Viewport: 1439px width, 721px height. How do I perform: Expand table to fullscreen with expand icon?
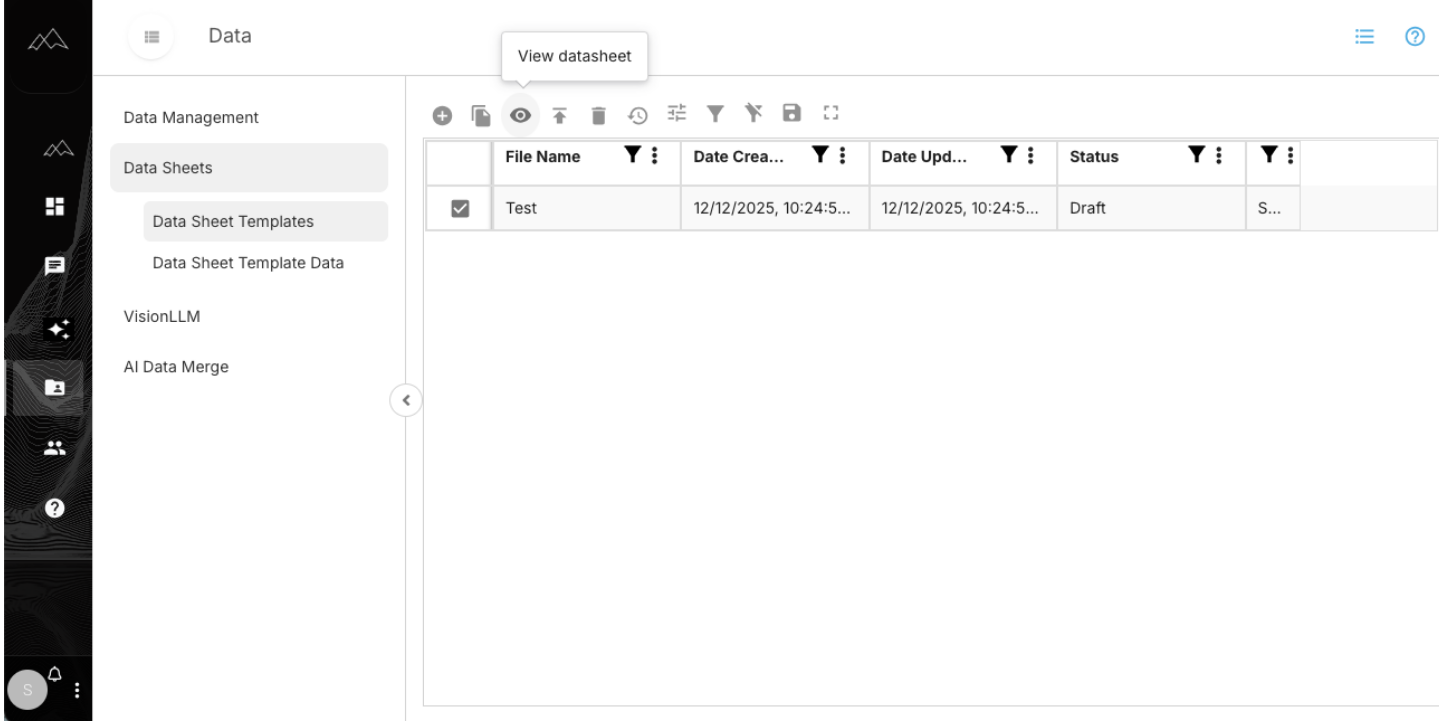point(830,113)
